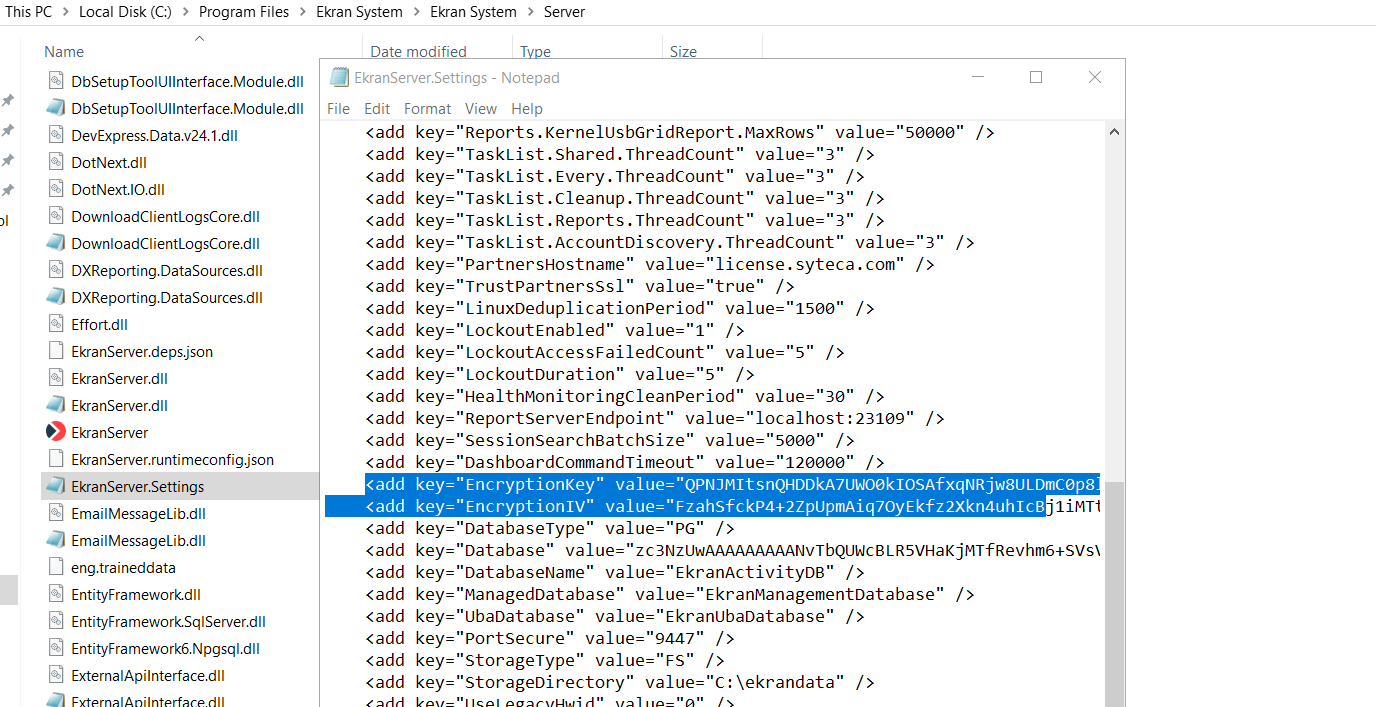The image size is (1376, 707).
Task: Select the first EmailMessageLib.dll file icon
Action: (55, 513)
